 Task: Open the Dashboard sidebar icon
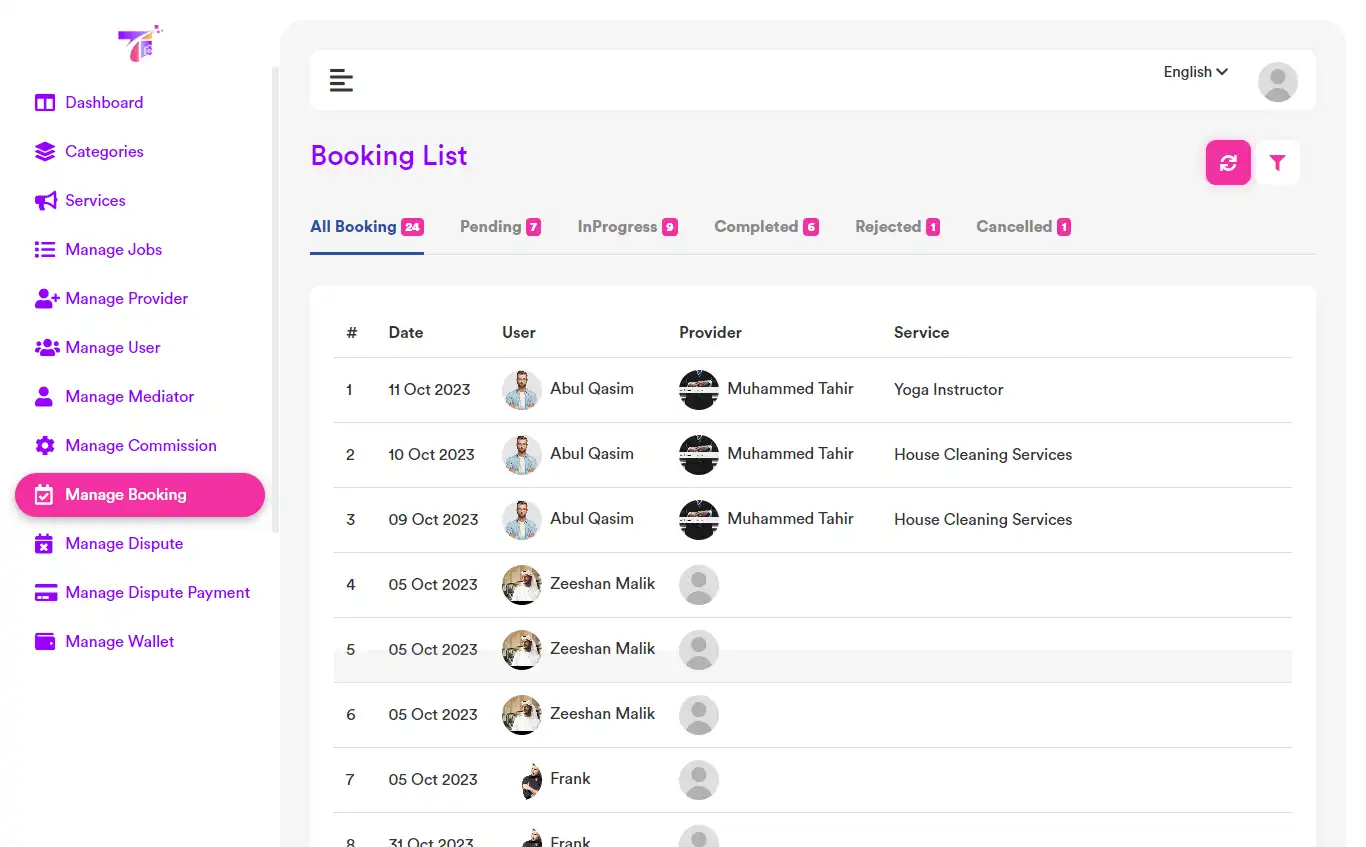click(45, 102)
